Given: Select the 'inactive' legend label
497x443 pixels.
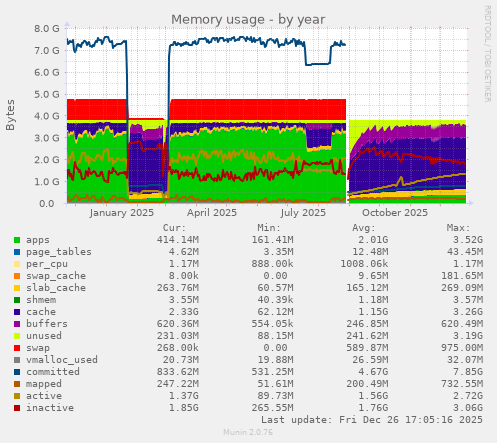Looking at the screenshot, I should [x=50, y=408].
